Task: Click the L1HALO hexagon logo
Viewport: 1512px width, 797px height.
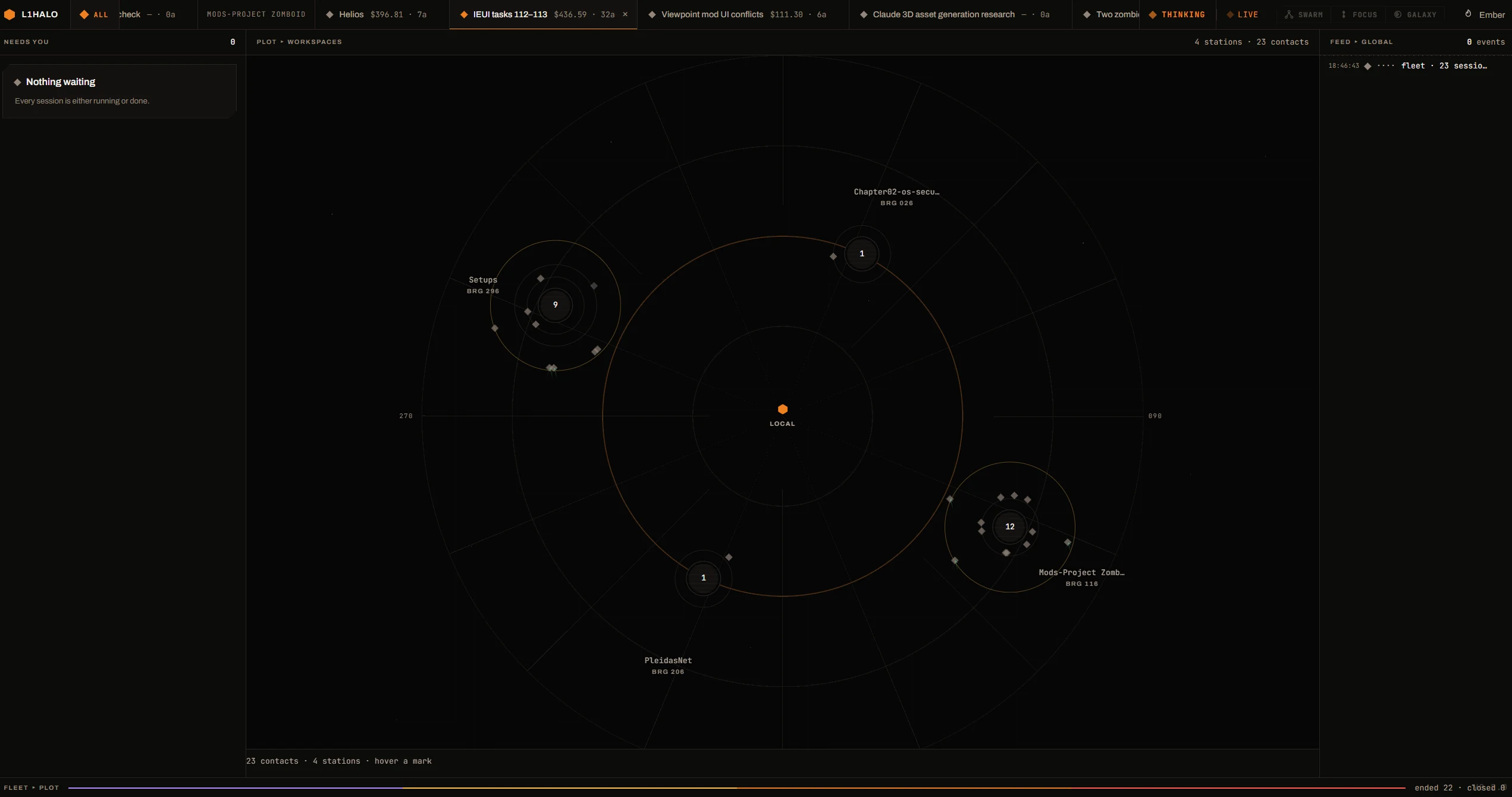Action: (x=10, y=14)
